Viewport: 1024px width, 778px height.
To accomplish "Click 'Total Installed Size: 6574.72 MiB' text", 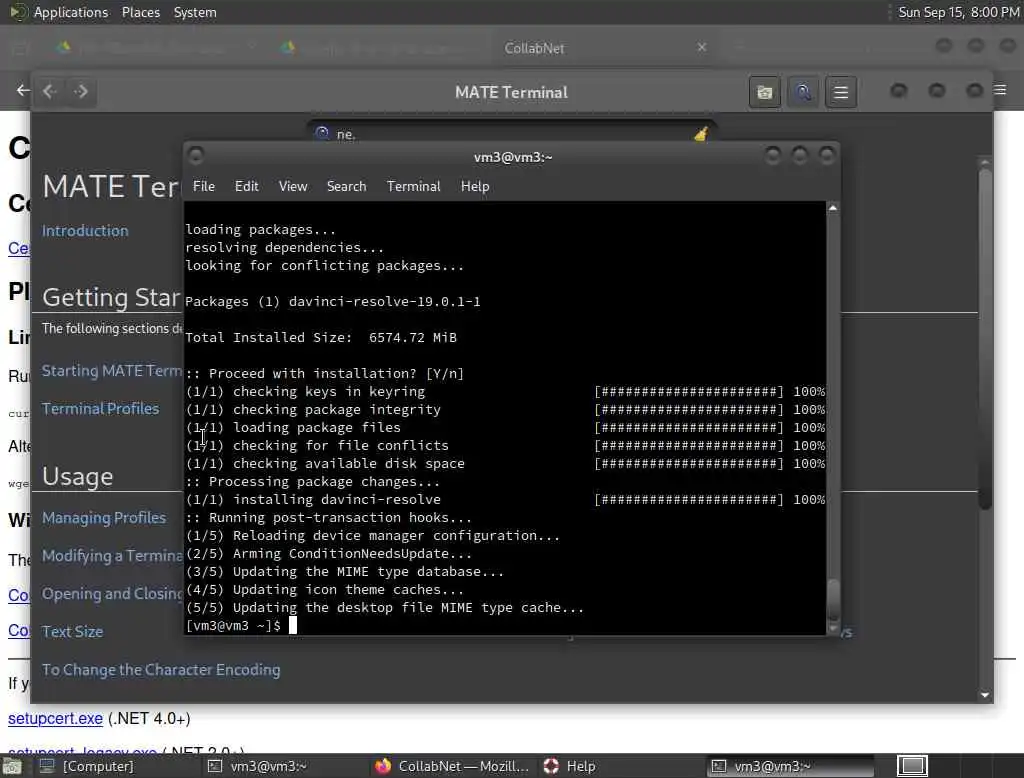I will (321, 338).
